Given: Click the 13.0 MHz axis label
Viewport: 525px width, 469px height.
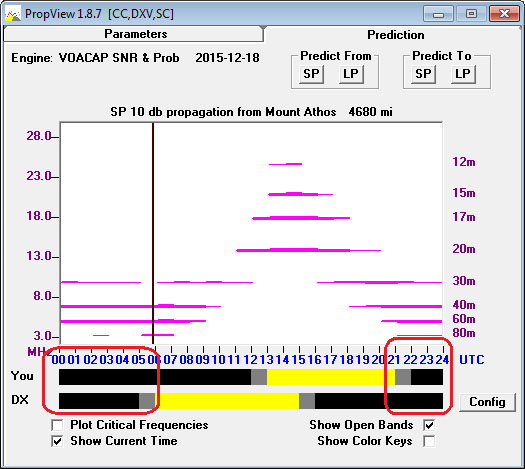Looking at the screenshot, I should [39, 256].
